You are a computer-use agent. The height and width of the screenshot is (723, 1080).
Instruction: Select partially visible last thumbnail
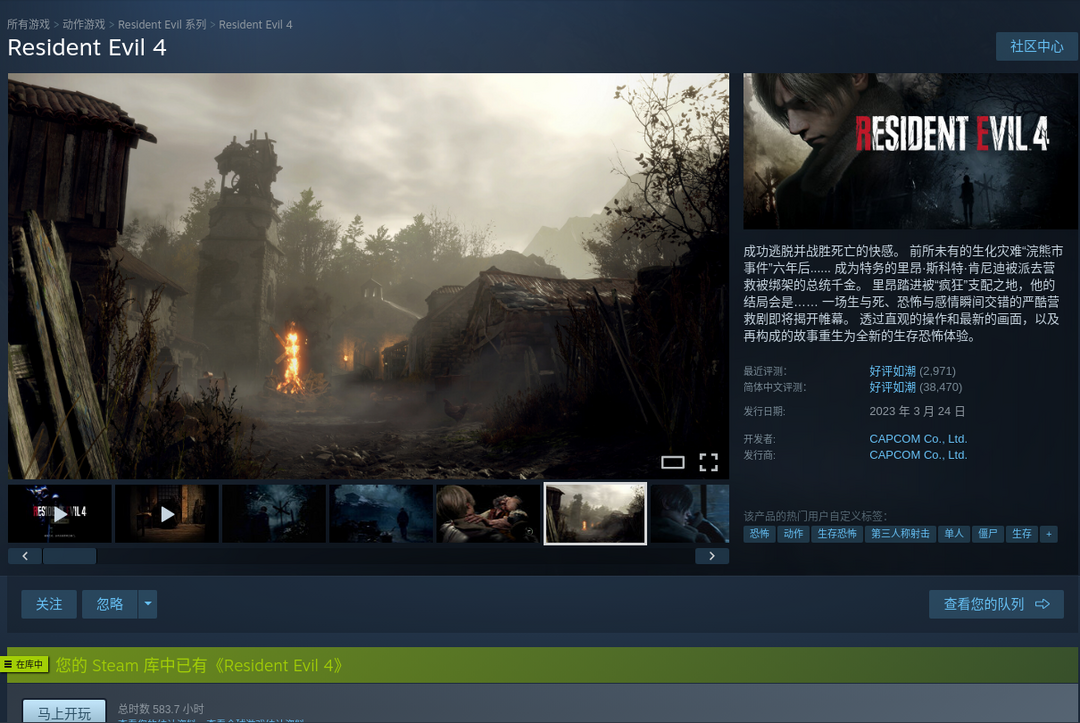point(689,514)
